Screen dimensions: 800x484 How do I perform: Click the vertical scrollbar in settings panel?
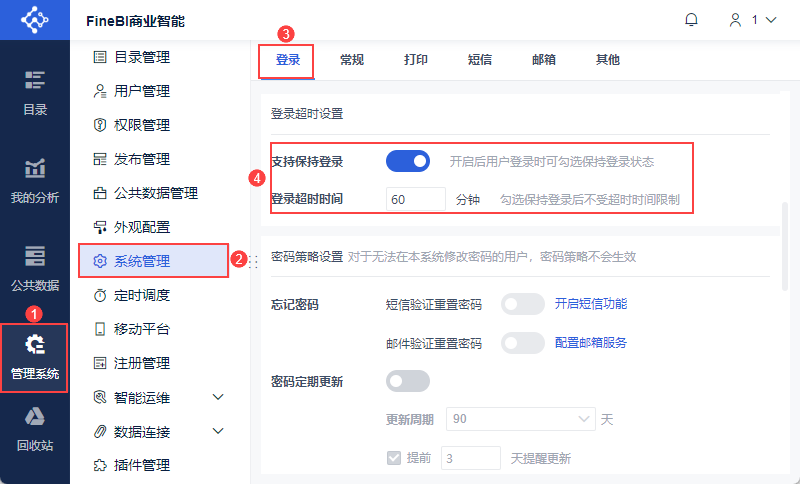(785, 240)
